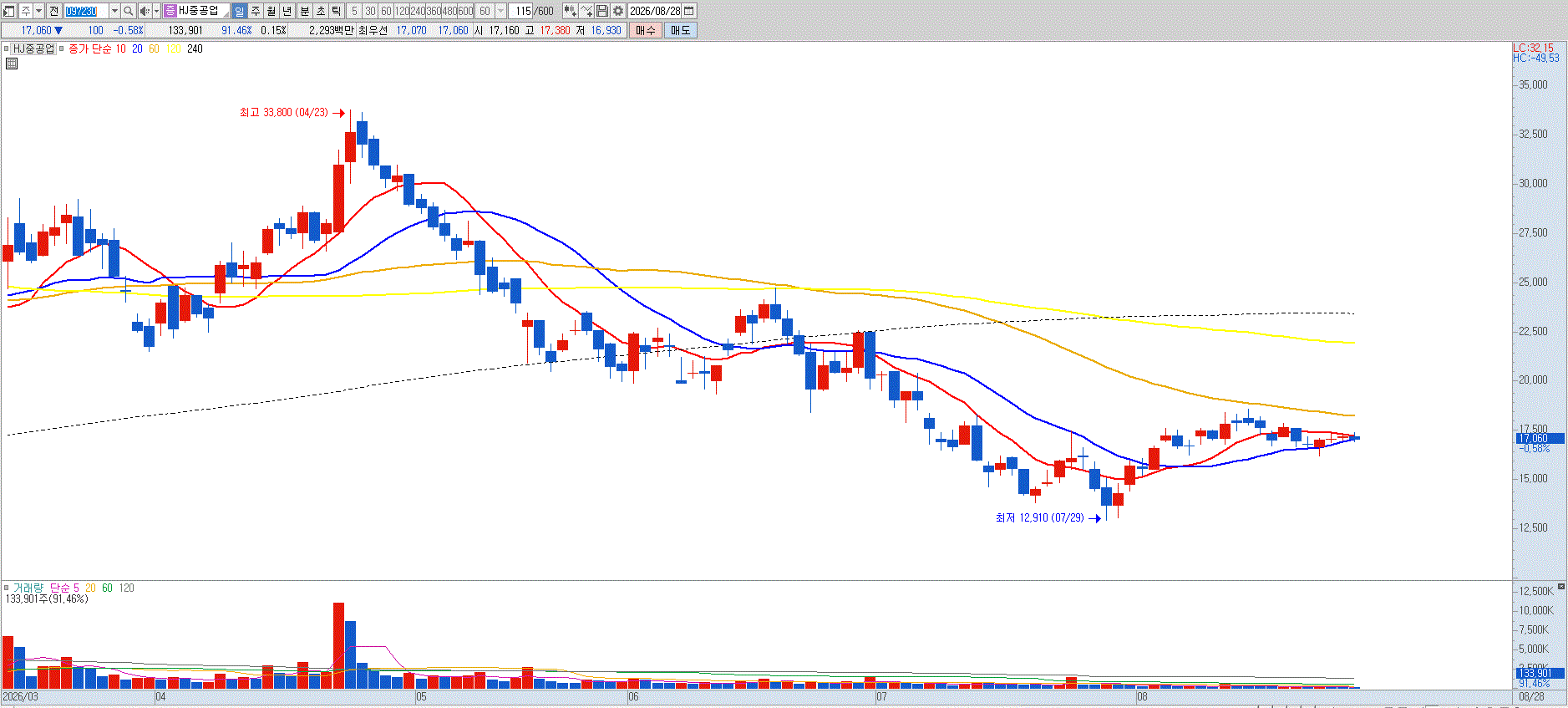Switch chart to 월 monthly period
1568x708 pixels.
(271, 11)
